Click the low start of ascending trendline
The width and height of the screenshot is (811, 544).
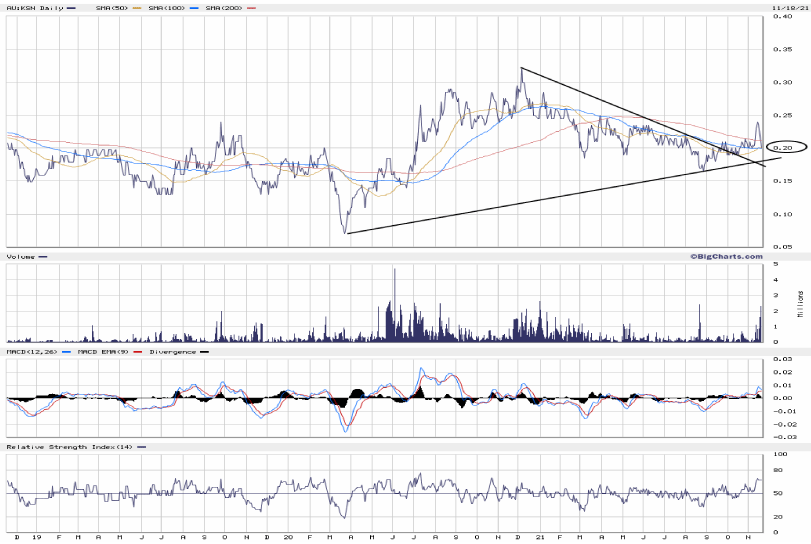pyautogui.click(x=346, y=233)
